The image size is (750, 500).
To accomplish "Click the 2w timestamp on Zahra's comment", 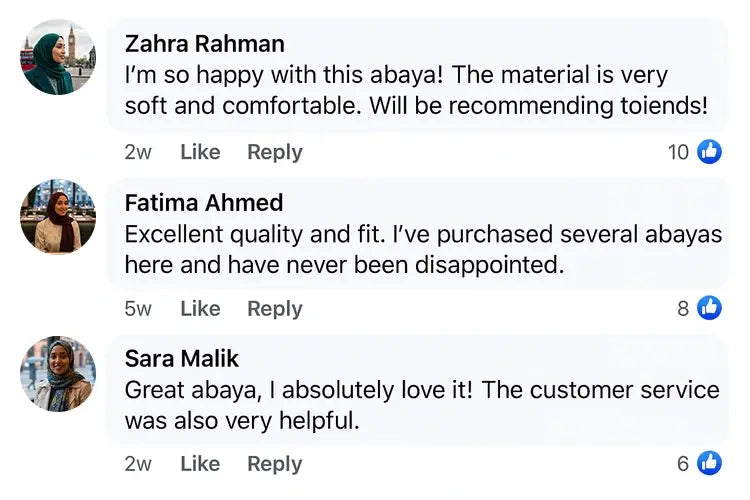I will click(138, 152).
